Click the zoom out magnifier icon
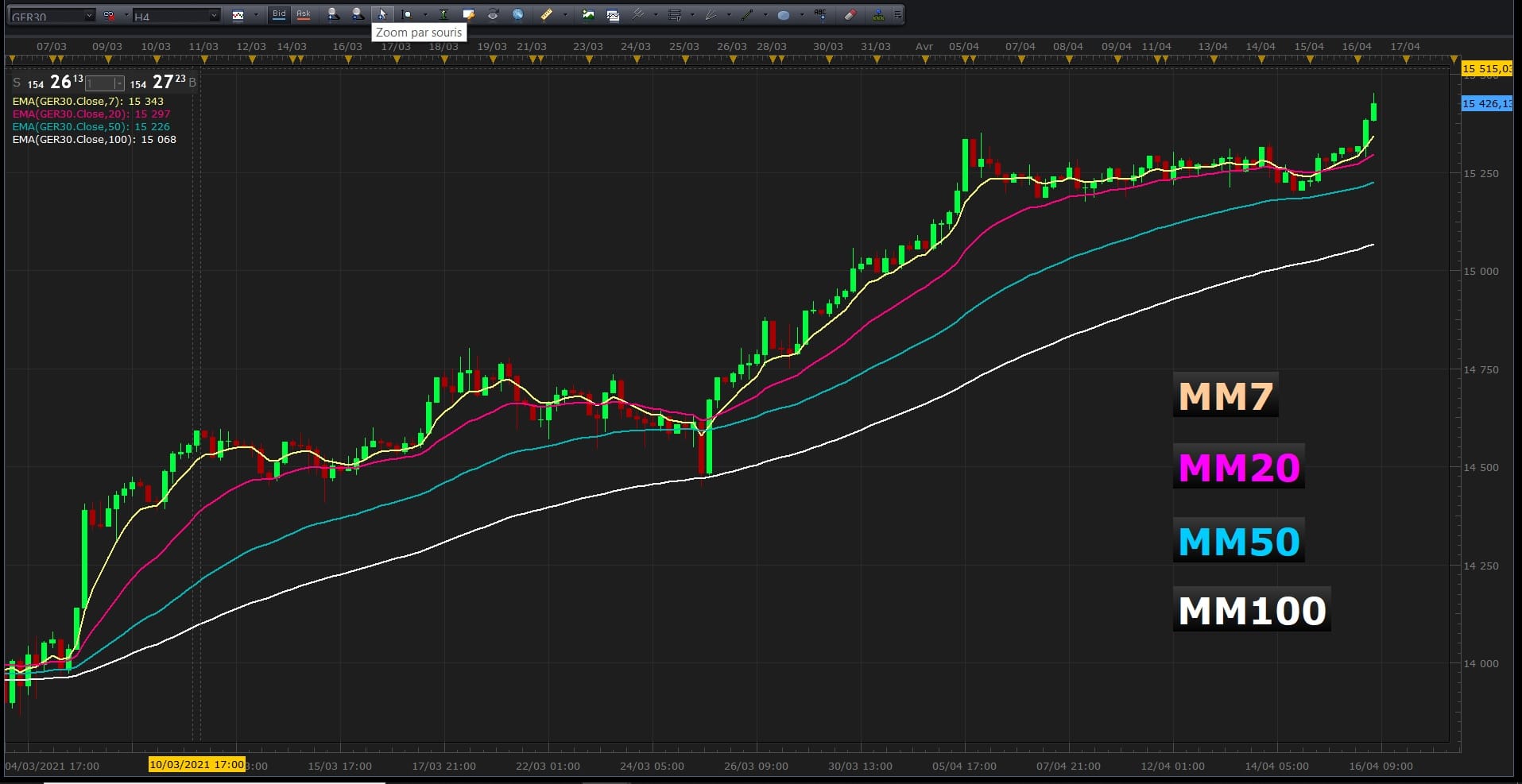The image size is (1522, 784). click(x=358, y=15)
